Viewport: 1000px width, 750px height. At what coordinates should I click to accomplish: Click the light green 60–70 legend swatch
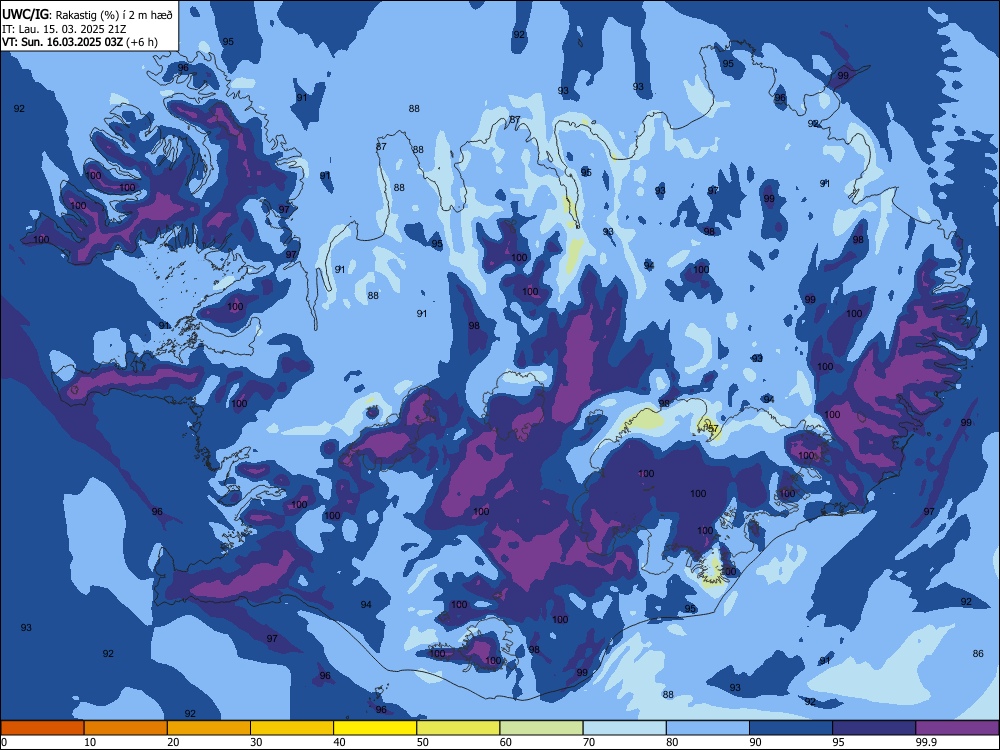coord(541,728)
